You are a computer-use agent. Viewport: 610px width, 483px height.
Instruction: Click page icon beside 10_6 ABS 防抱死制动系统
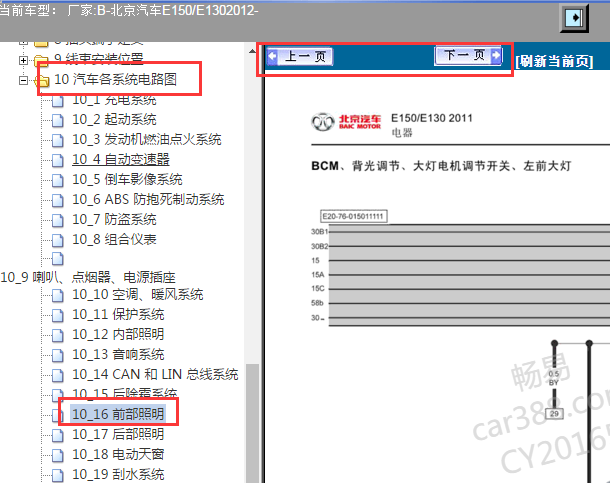pyautogui.click(x=58, y=200)
